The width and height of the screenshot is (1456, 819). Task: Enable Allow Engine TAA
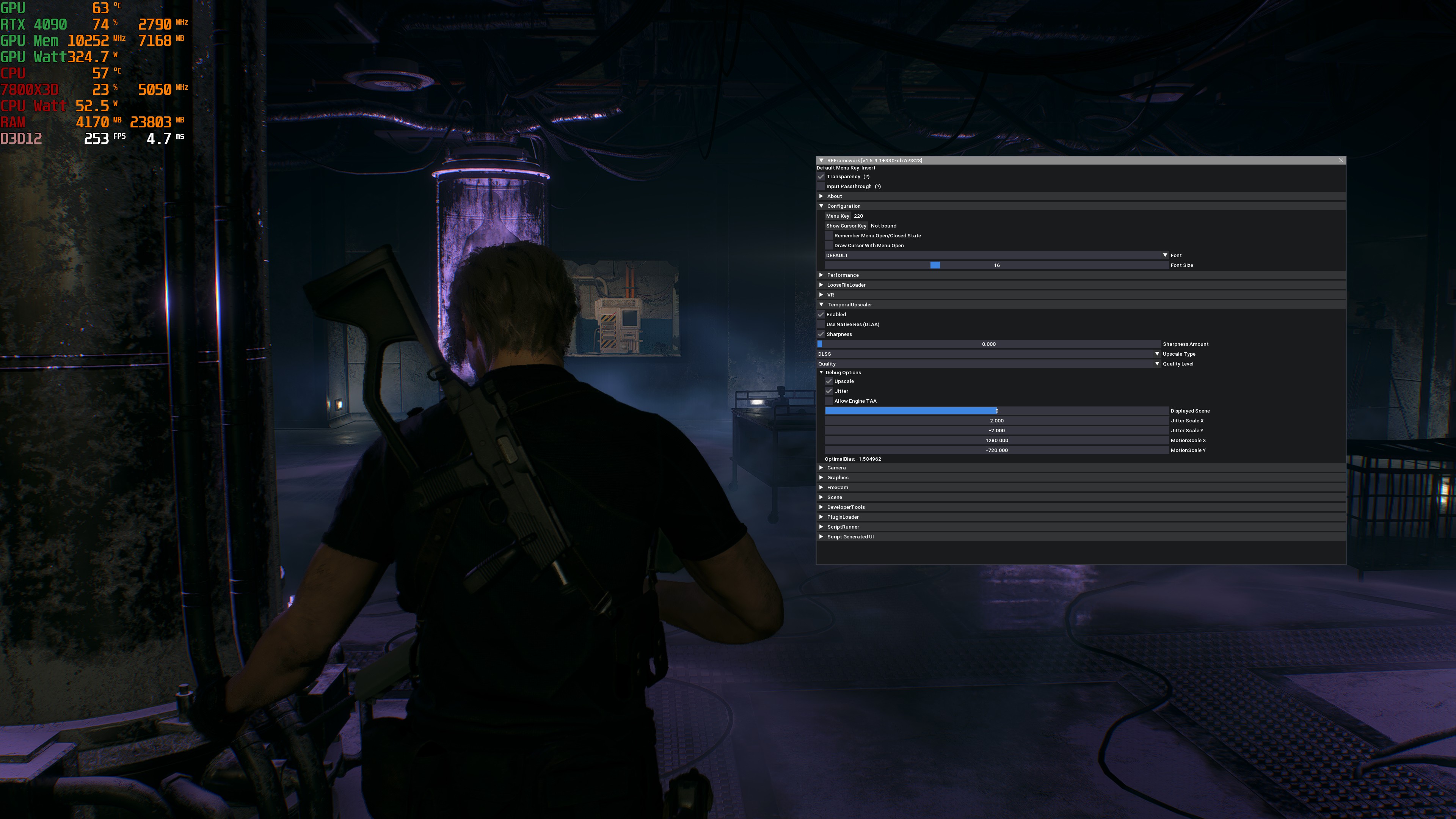[x=828, y=401]
